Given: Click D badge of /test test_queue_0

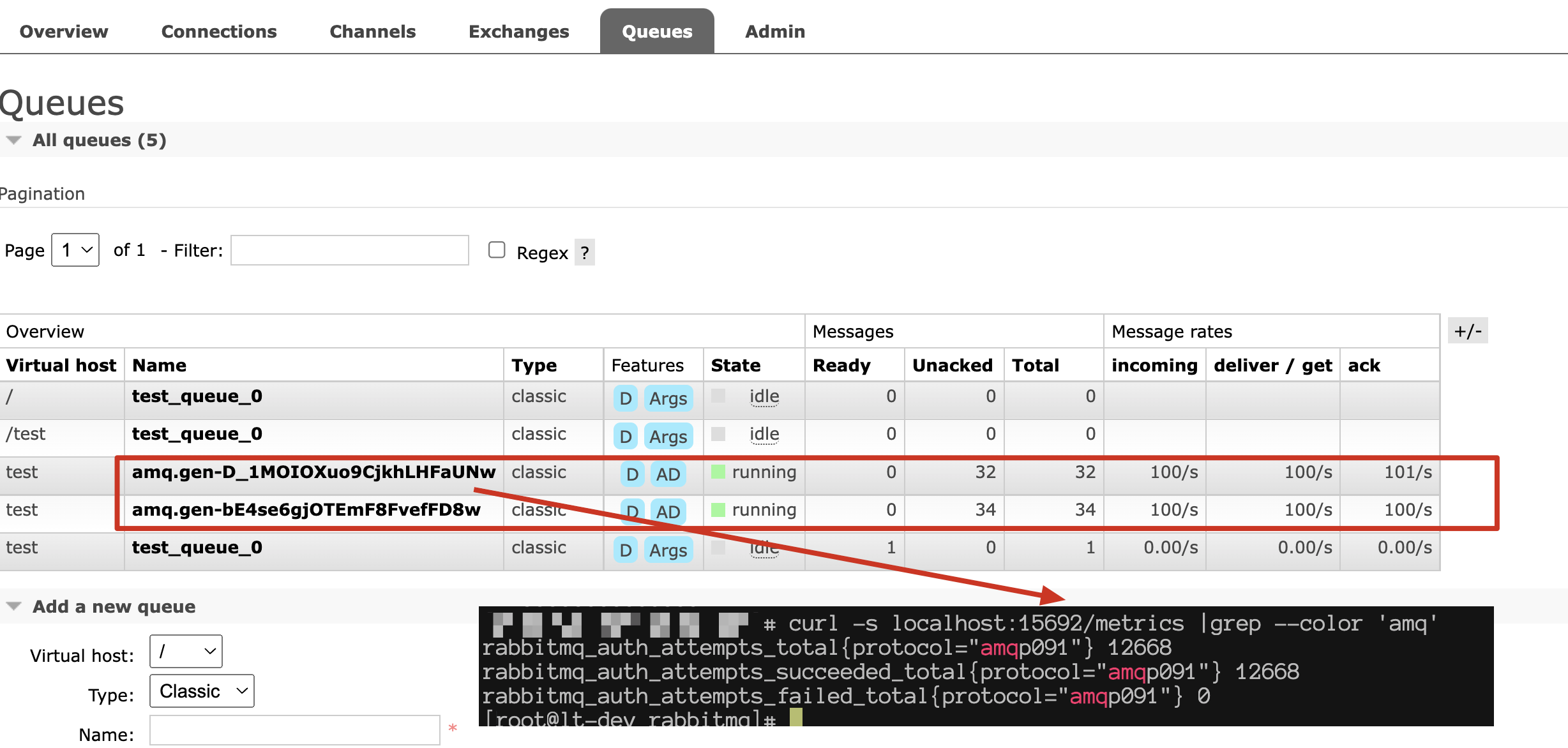Looking at the screenshot, I should click(626, 437).
